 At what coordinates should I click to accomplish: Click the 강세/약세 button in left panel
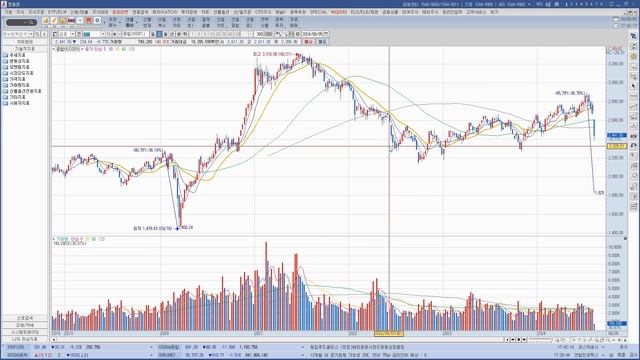coord(25,325)
